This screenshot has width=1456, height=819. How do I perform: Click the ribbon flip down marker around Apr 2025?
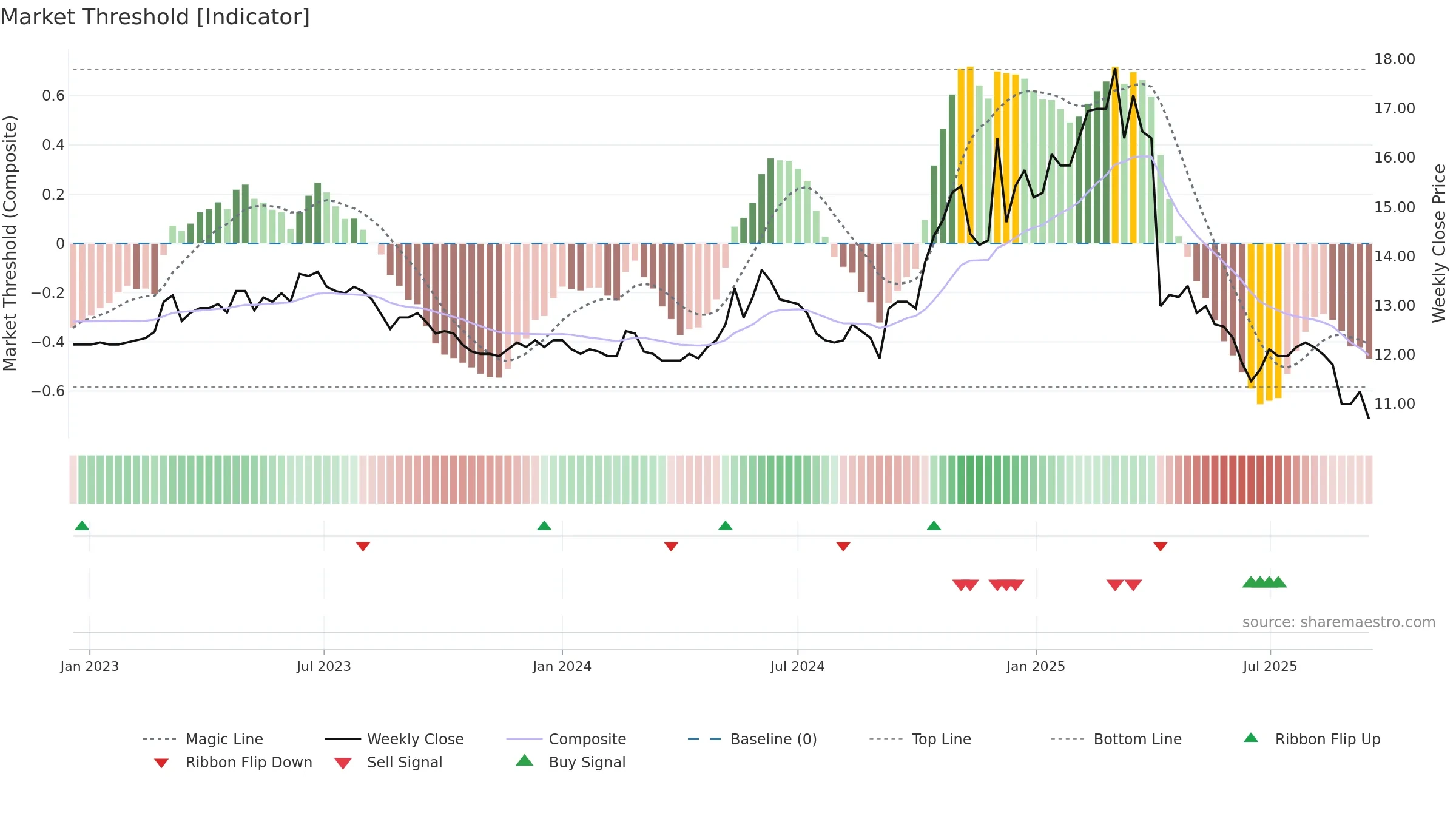point(1161,547)
